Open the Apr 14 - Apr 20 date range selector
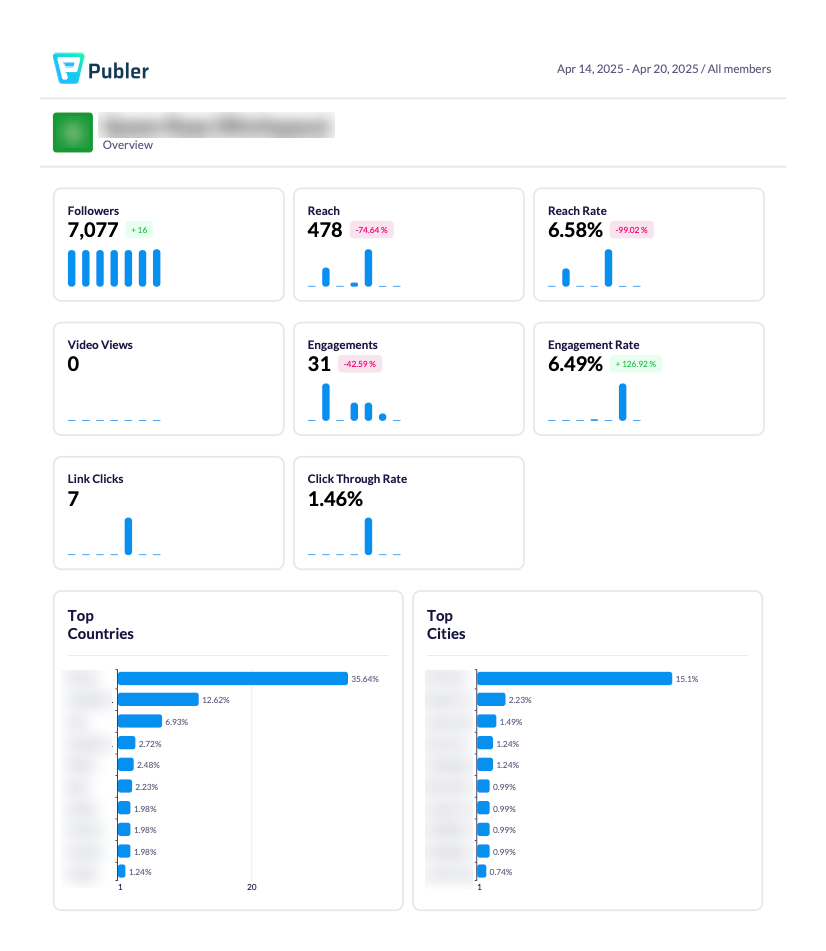The width and height of the screenshot is (826, 951). (x=628, y=69)
